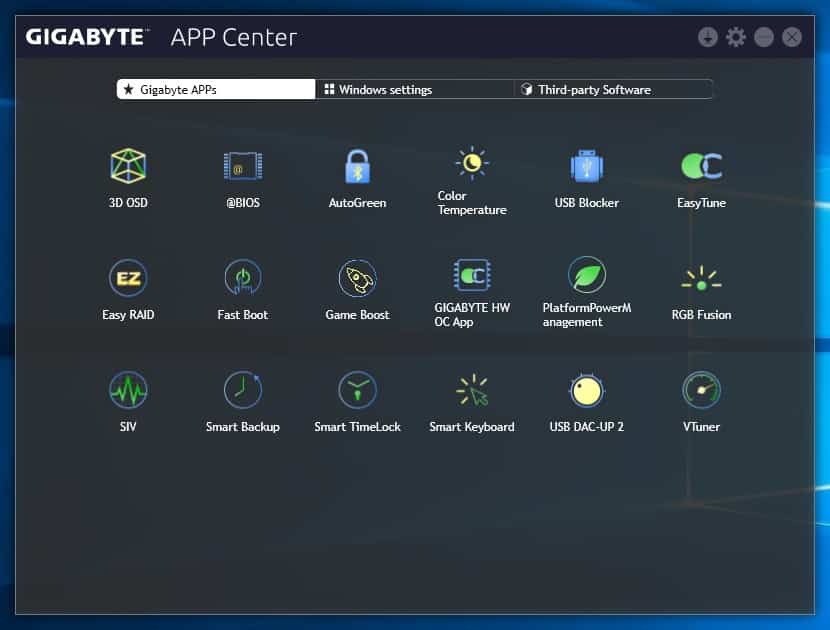The width and height of the screenshot is (830, 630).
Task: Switch to Windows settings tab
Action: 414,89
